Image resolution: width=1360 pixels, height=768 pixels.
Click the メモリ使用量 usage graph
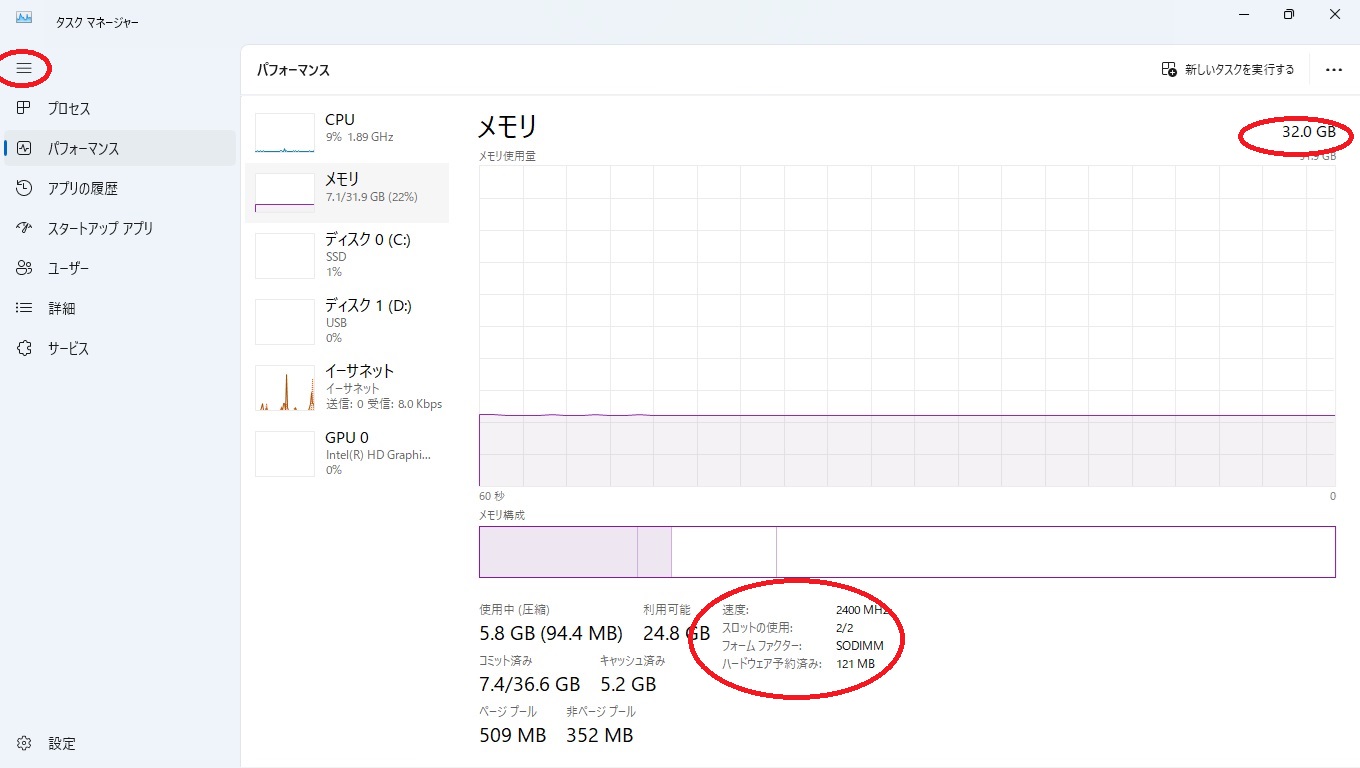907,326
